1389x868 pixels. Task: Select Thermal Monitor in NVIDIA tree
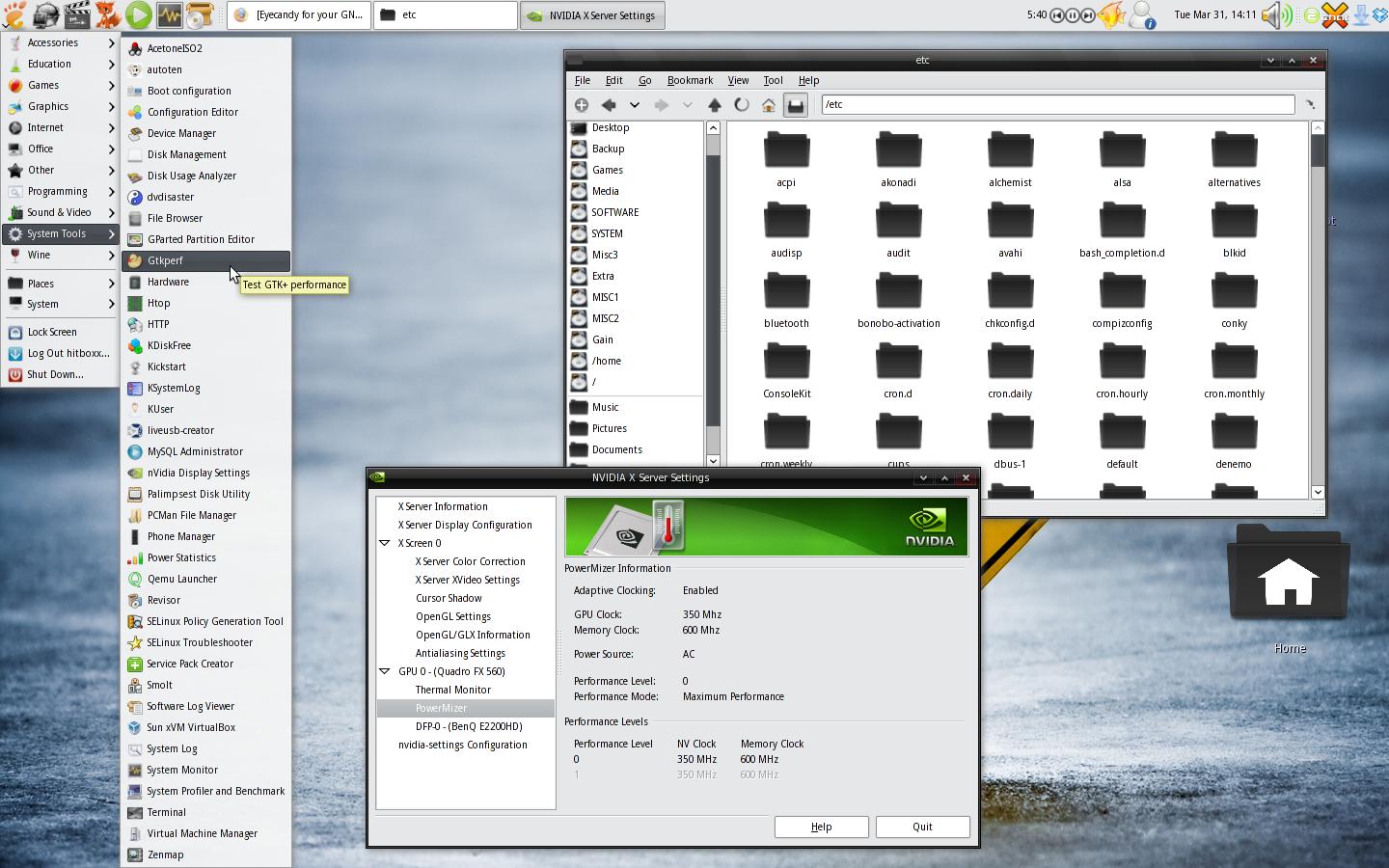453,690
